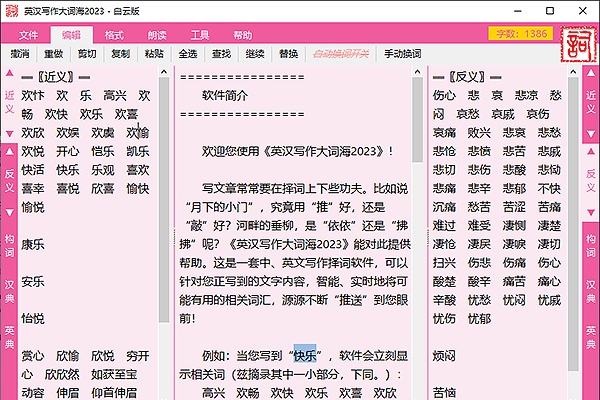
Task: Click the 继续 continue button
Action: (255, 54)
